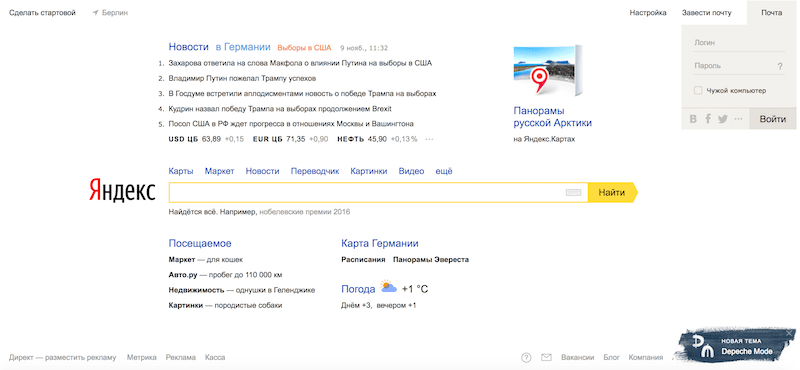Viewport: 800px width, 370px height.
Task: Open Маркет — для кошек link
Action: [x=206, y=260]
